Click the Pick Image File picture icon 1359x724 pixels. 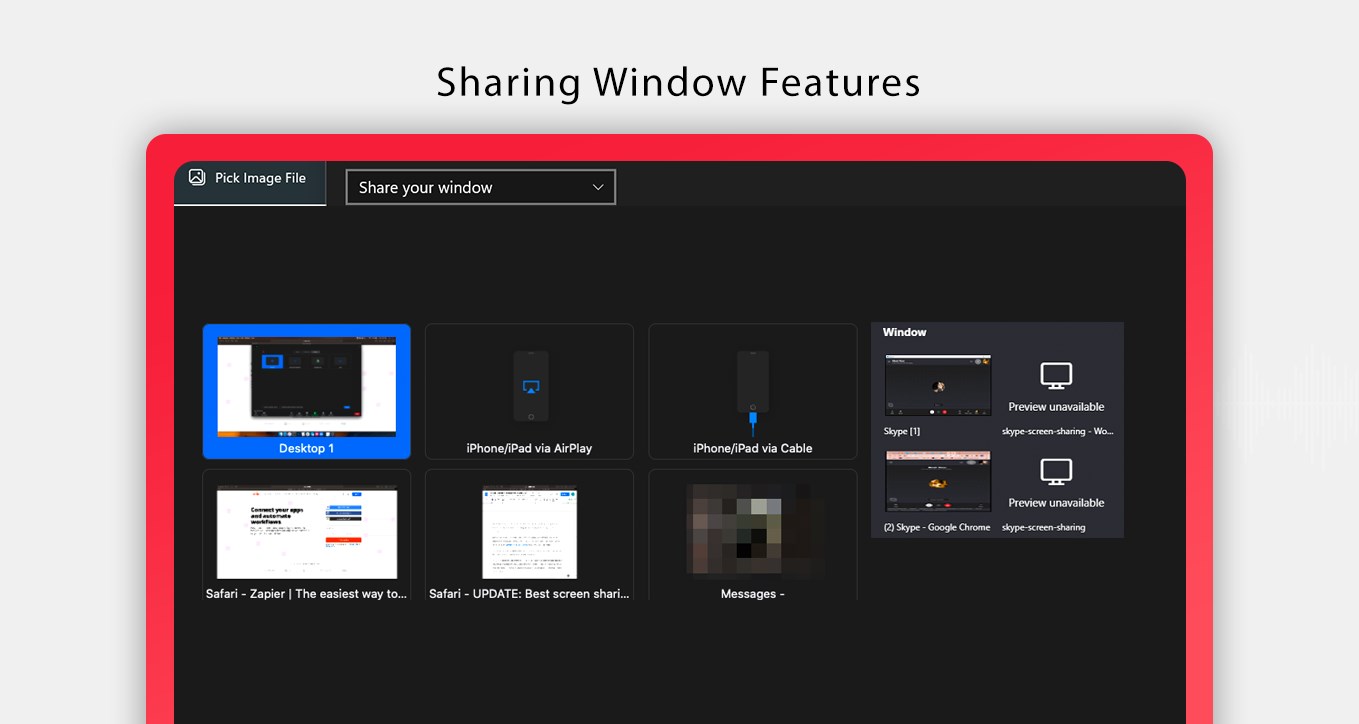(197, 177)
